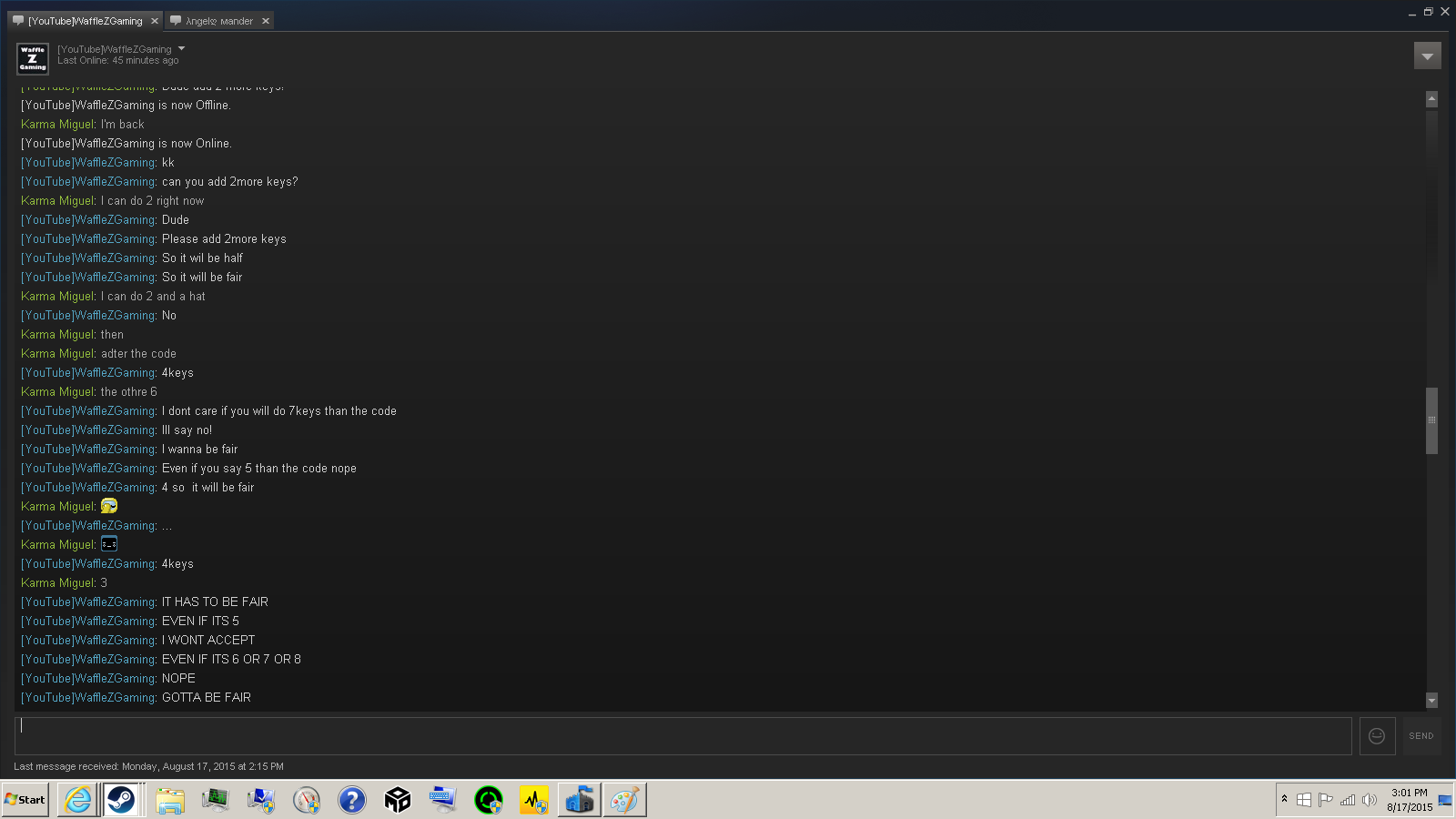1456x819 pixels.
Task: Open Steam from the taskbar
Action: click(121, 800)
